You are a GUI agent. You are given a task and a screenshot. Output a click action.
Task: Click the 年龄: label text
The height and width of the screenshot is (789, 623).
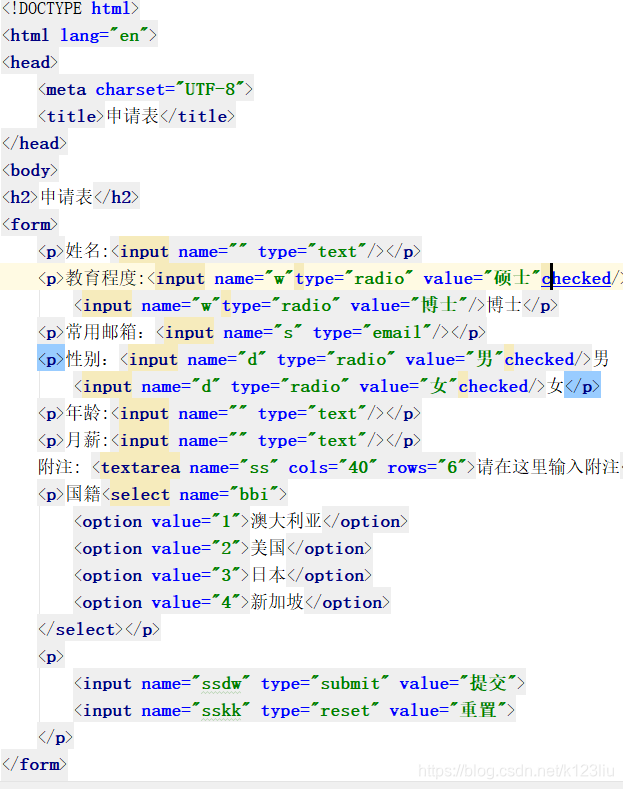pos(87,413)
